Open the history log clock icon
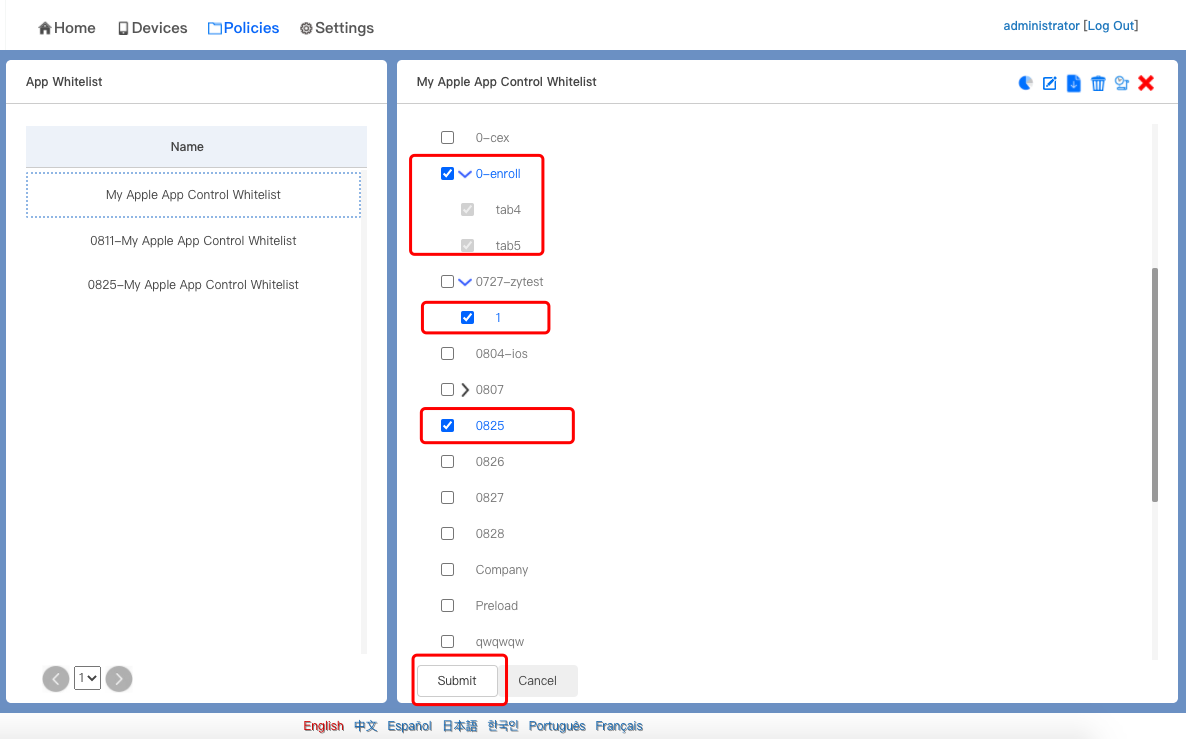The height and width of the screenshot is (739, 1186). click(x=1122, y=83)
